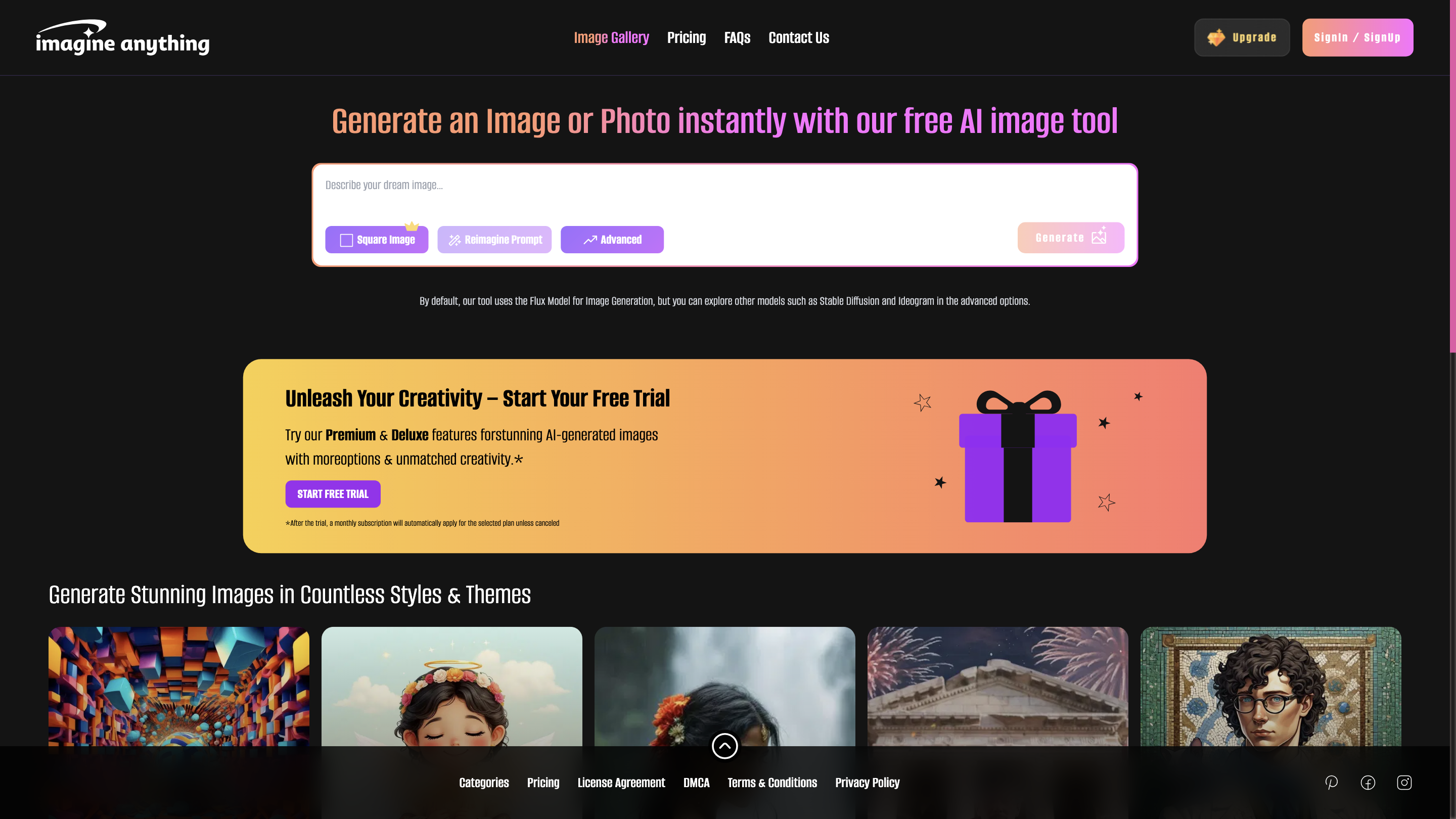Viewport: 1456px width, 819px height.
Task: Open Pricing in the top navigation
Action: point(686,37)
